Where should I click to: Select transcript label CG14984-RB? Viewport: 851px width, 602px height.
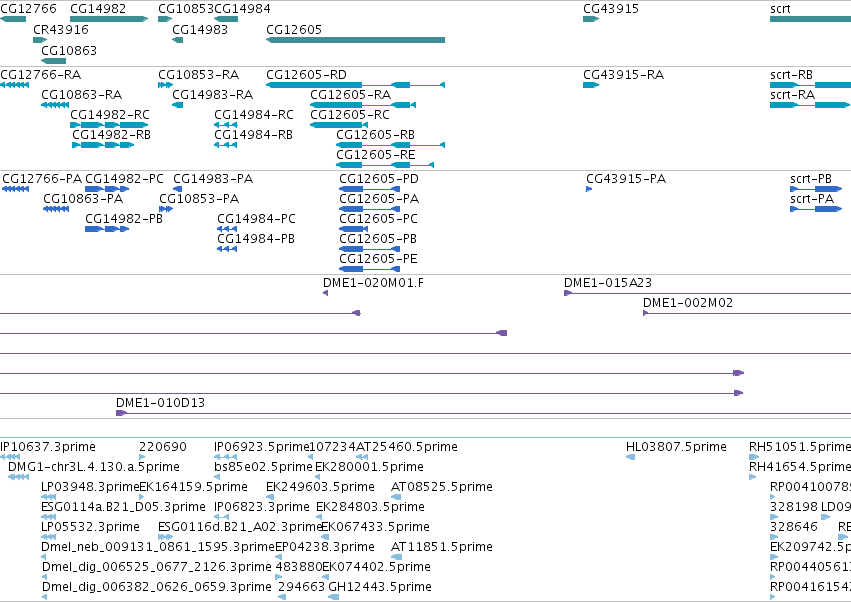tap(253, 135)
